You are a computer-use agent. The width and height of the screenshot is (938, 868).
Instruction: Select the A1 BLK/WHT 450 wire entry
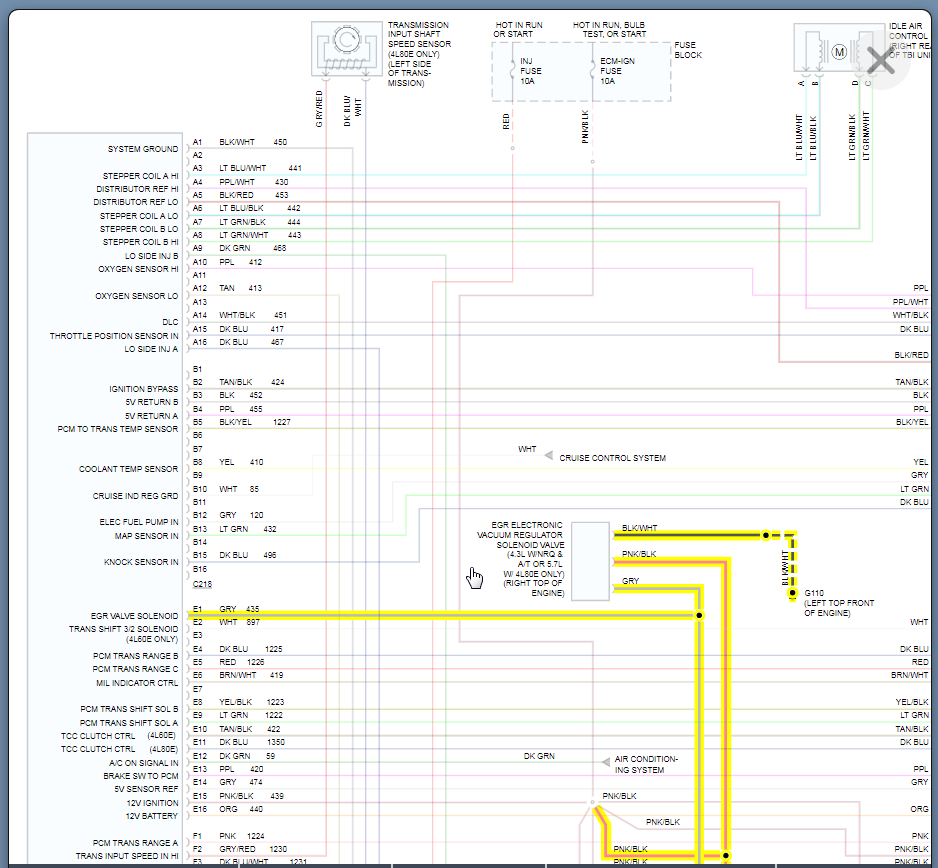[x=252, y=142]
